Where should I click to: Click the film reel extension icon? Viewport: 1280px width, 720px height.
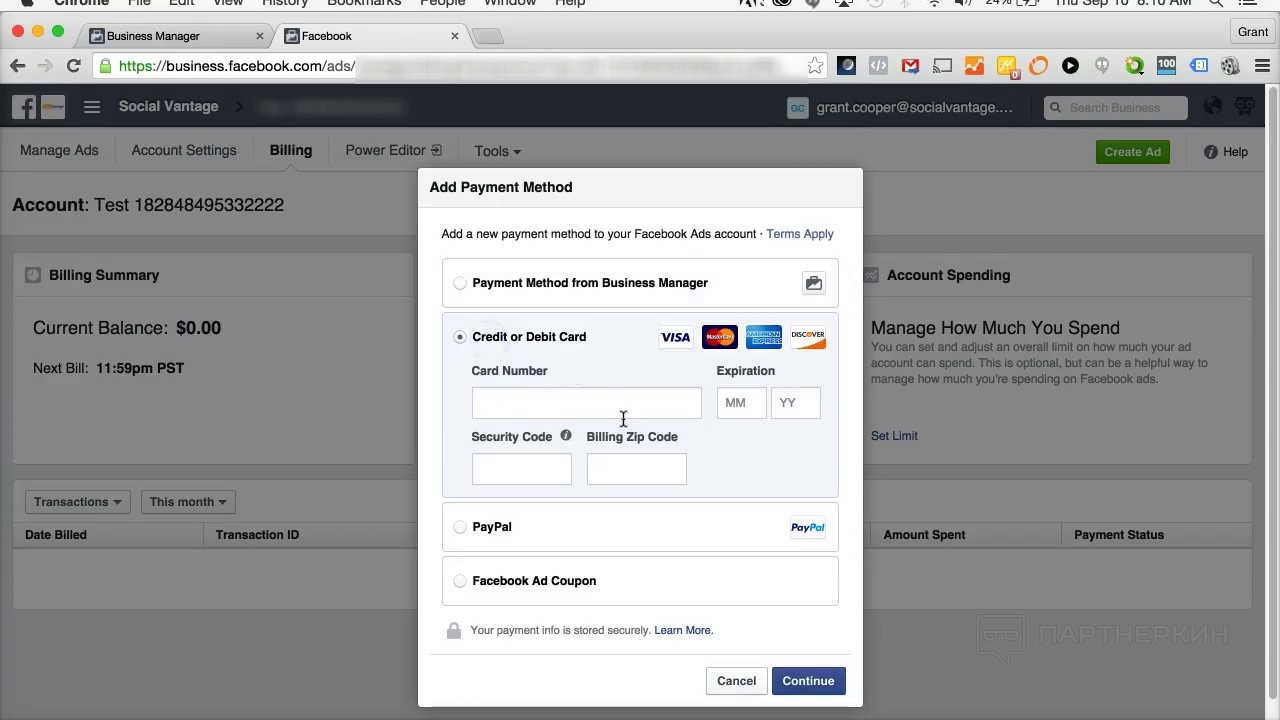pos(1230,66)
